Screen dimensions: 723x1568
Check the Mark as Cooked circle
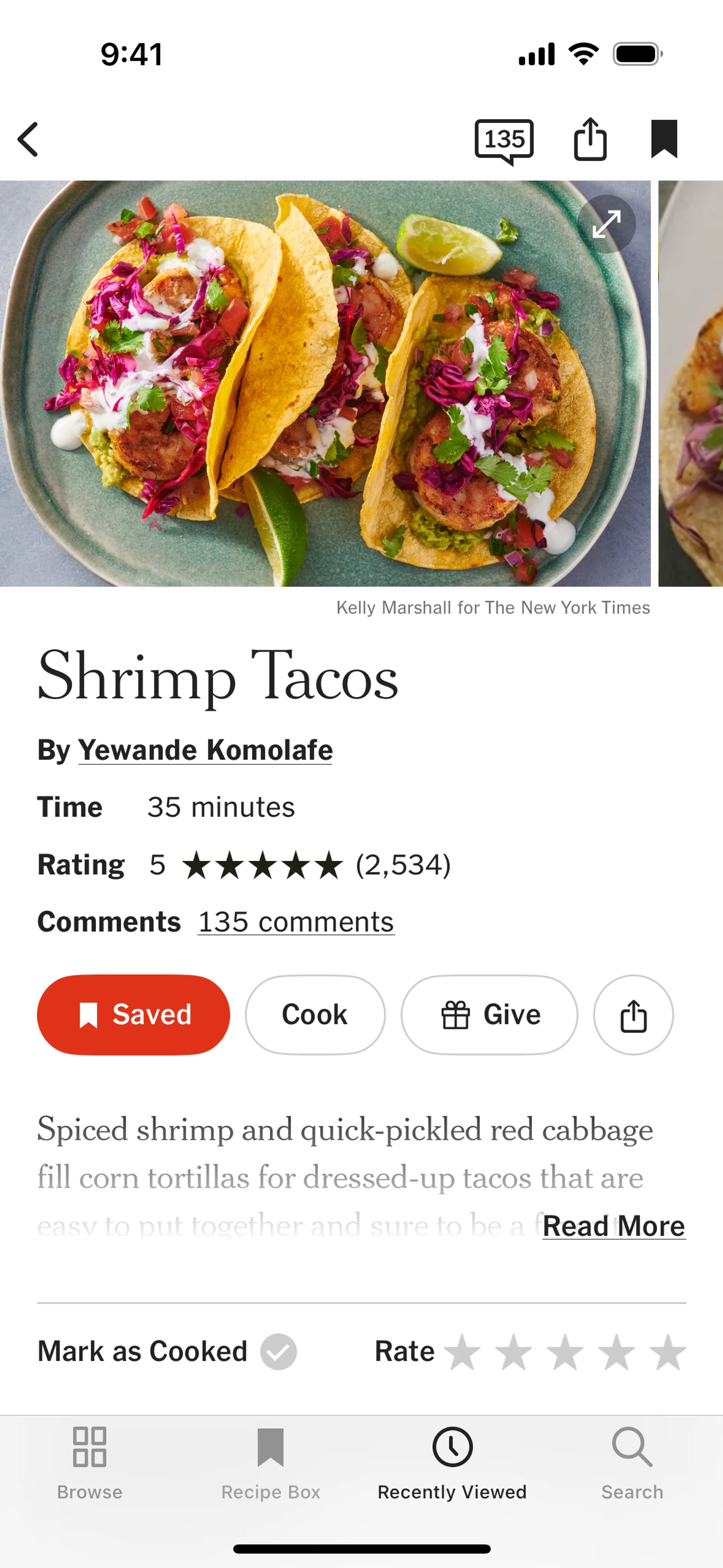click(278, 1351)
